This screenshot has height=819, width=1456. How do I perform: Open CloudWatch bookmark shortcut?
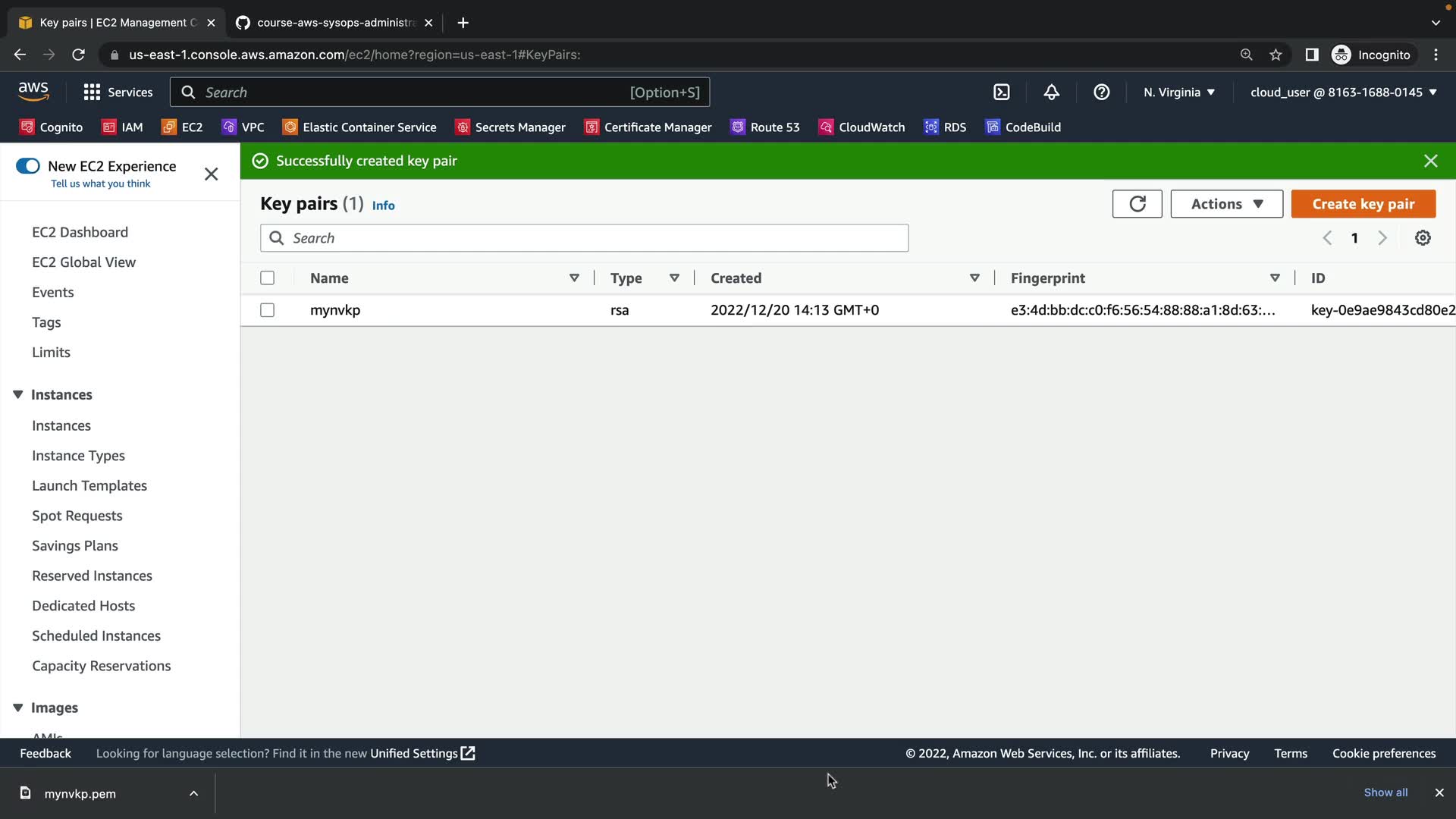[862, 127]
